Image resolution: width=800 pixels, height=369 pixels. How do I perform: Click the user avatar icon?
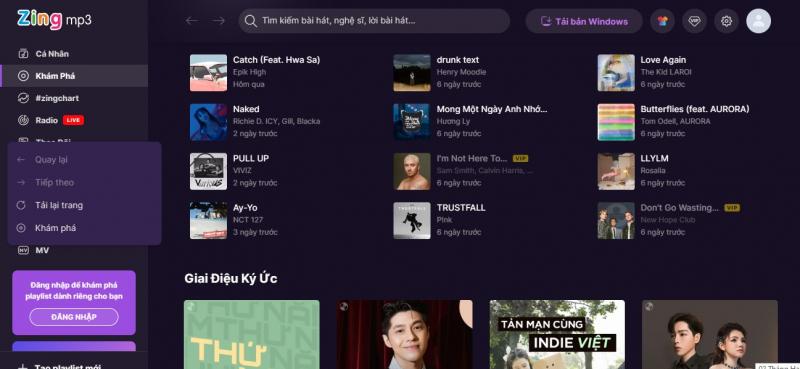758,21
